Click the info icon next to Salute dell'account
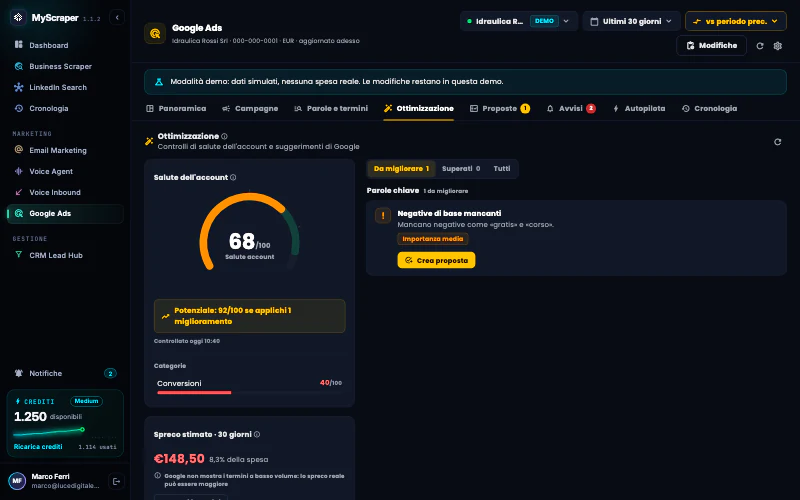The image size is (800, 500). point(233,178)
